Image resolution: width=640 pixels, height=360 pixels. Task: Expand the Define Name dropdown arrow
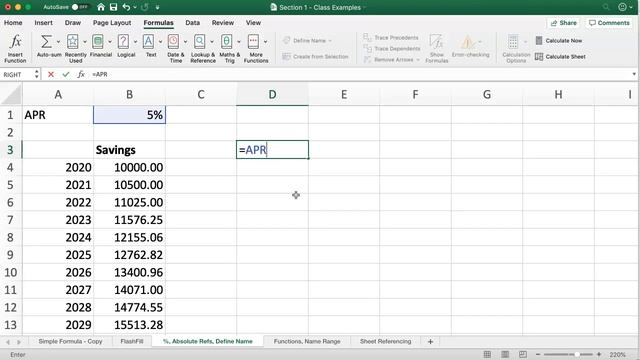pos(330,40)
